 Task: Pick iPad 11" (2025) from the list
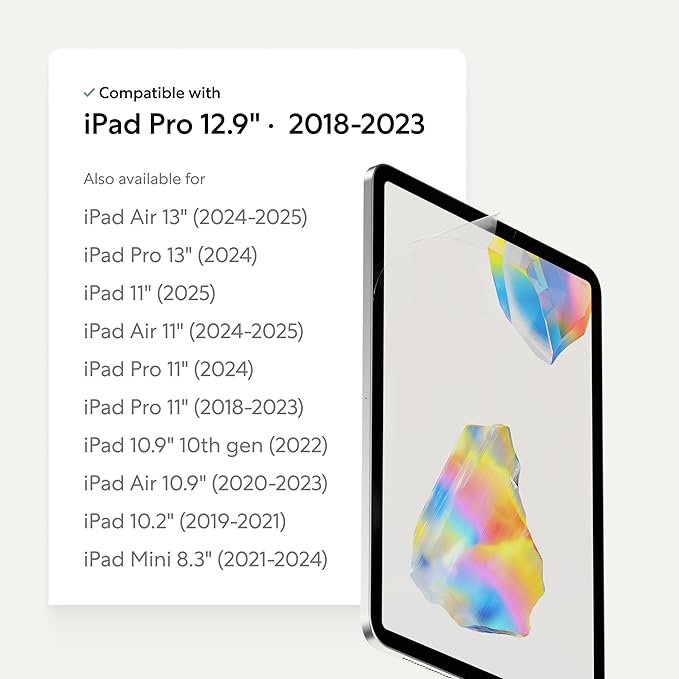(149, 293)
